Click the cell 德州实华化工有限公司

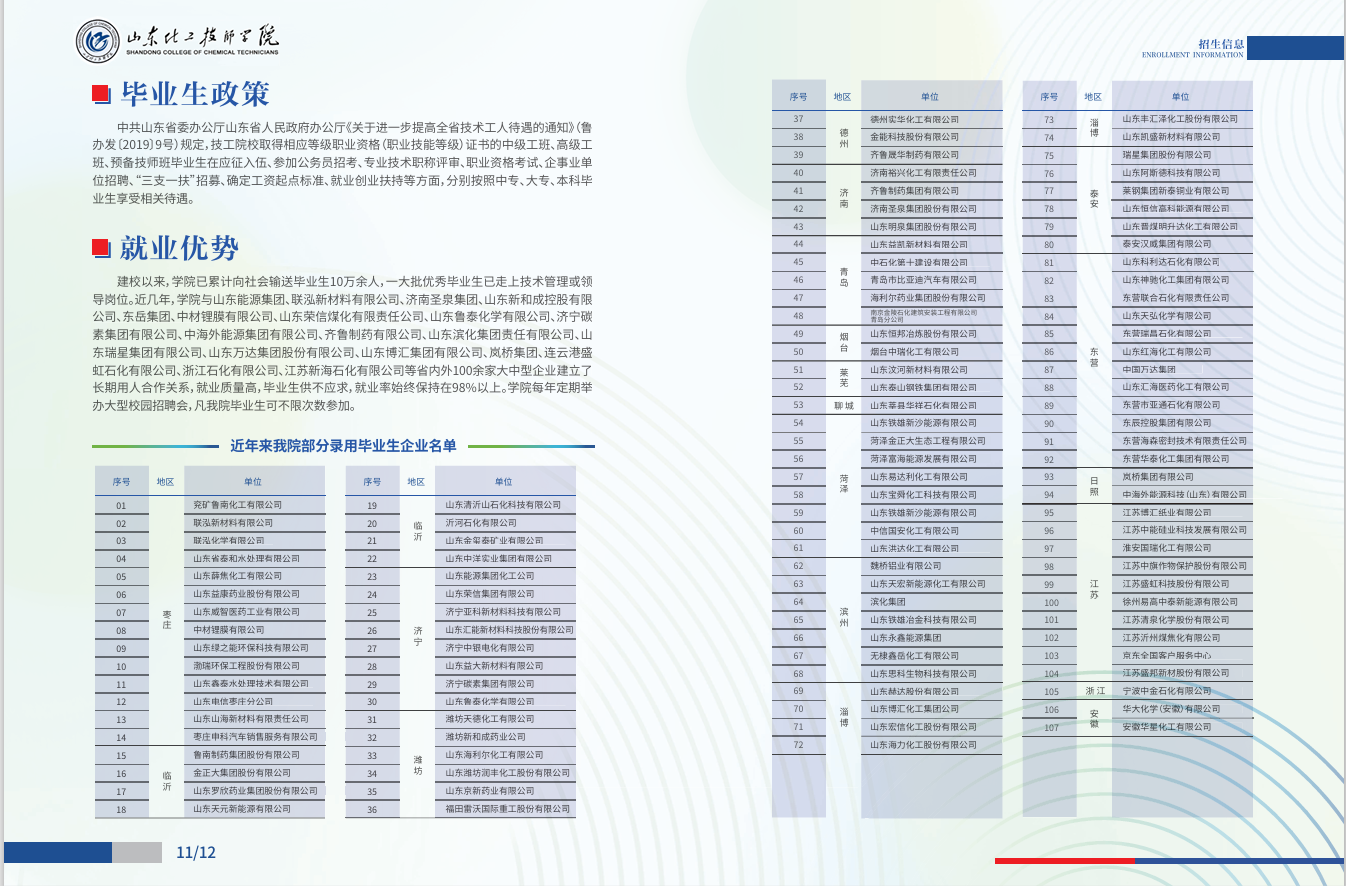(914, 119)
